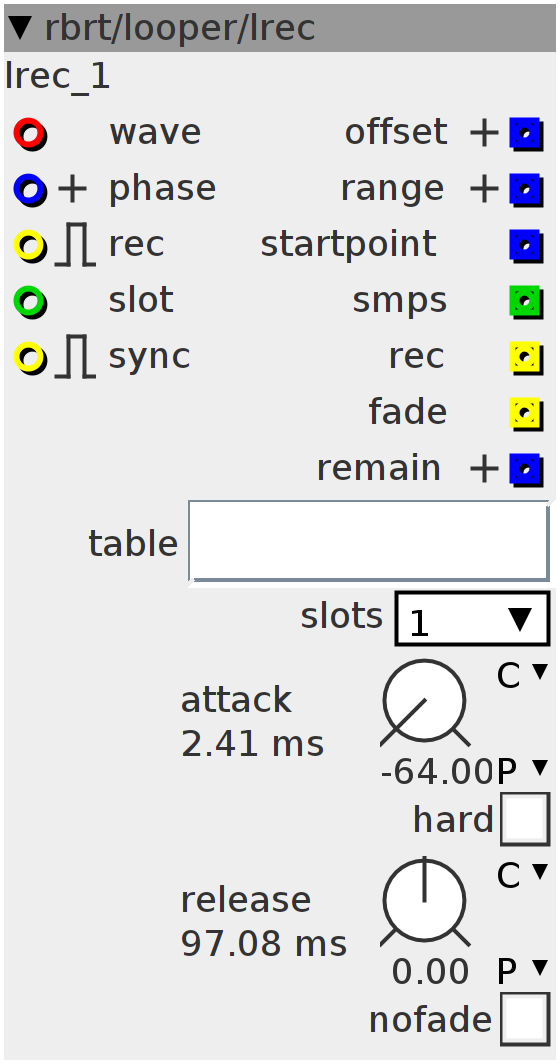The height and width of the screenshot is (1064, 560).
Task: Enable the nofade checkbox
Action: click(525, 1019)
